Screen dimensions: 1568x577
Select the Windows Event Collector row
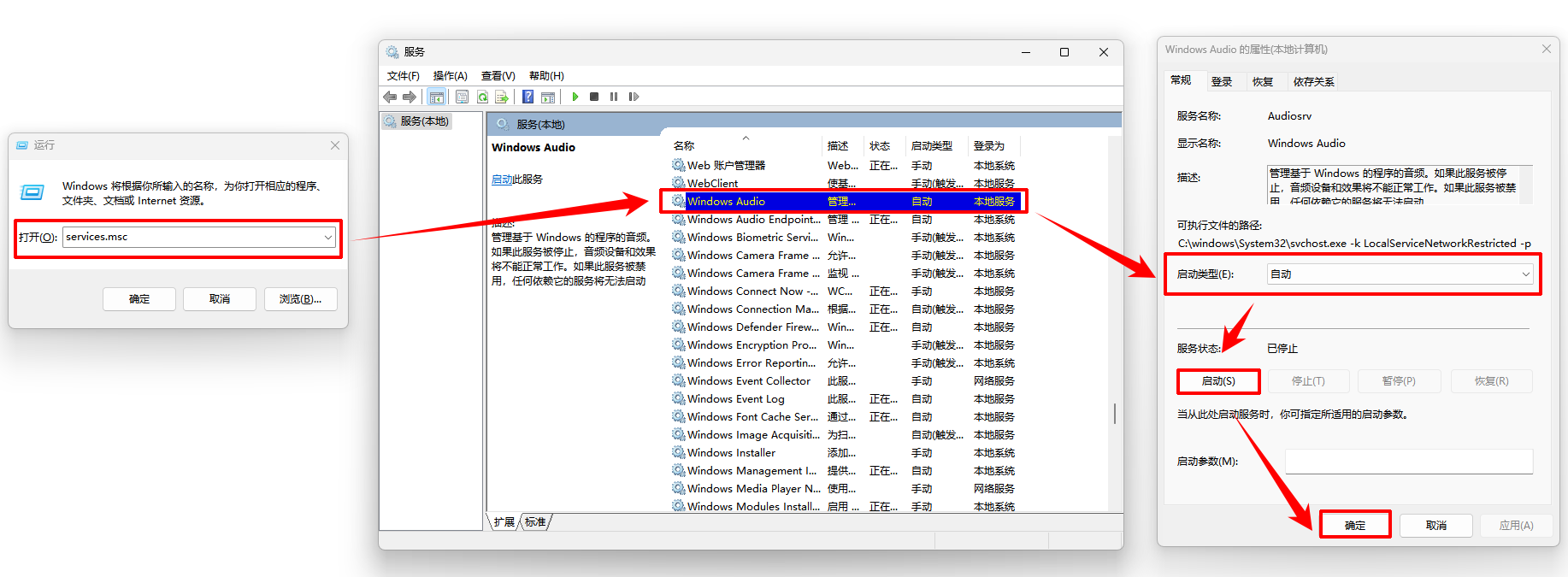[x=846, y=381]
